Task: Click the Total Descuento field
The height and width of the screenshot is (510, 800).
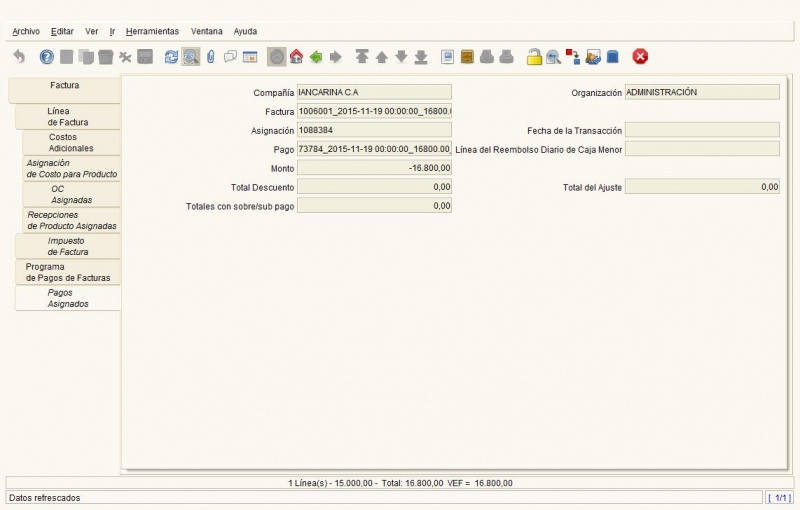Action: click(x=374, y=187)
